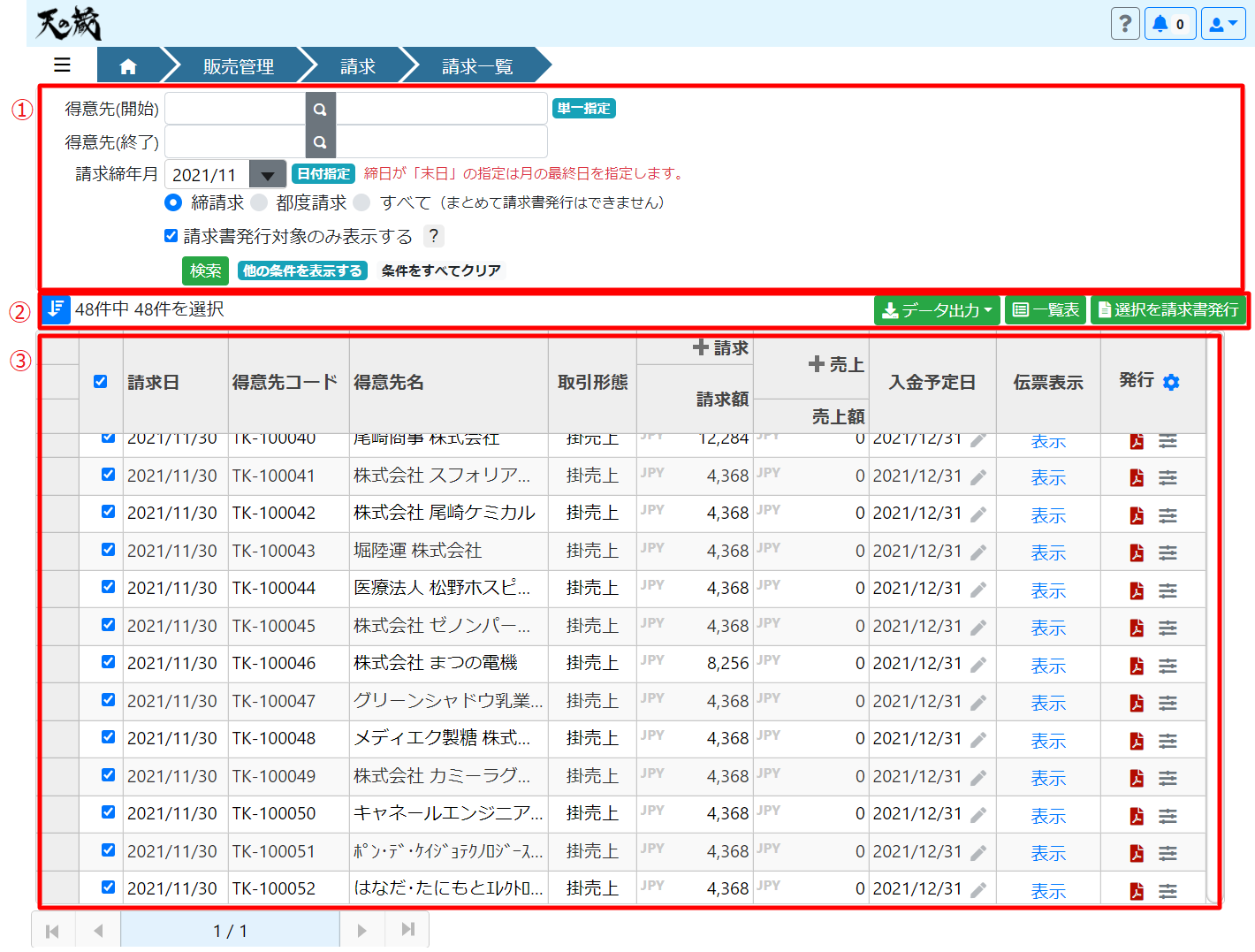This screenshot has height=952, width=1255.
Task: Open notifications bell
Action: 1170,24
